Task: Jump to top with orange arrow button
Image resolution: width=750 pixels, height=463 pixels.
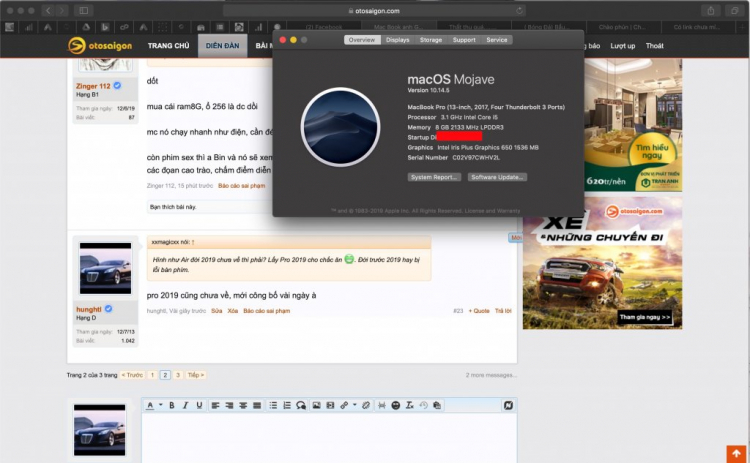Action: click(x=736, y=454)
